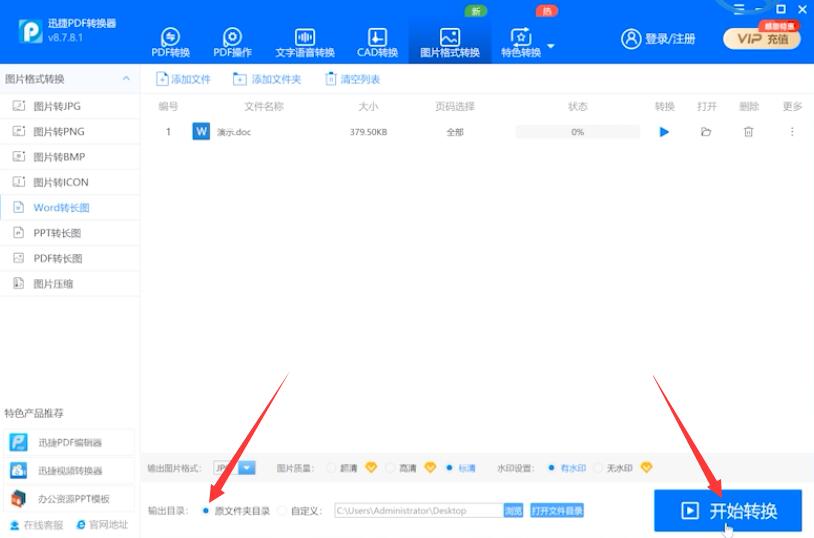This screenshot has width=814, height=538.
Task: Open 办公资源PPT模板 recommended product
Action: (69, 499)
